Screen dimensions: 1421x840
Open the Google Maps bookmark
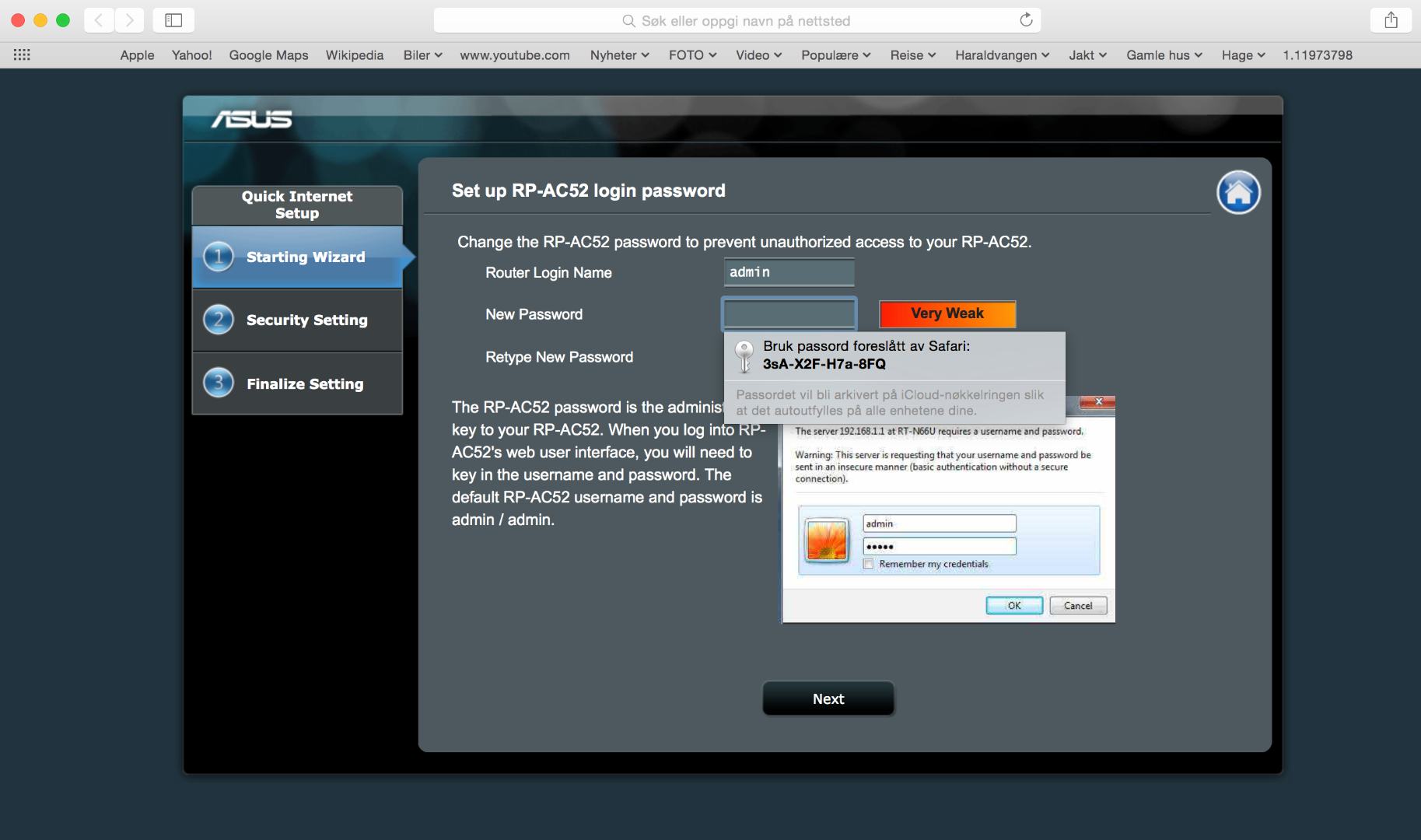point(268,55)
